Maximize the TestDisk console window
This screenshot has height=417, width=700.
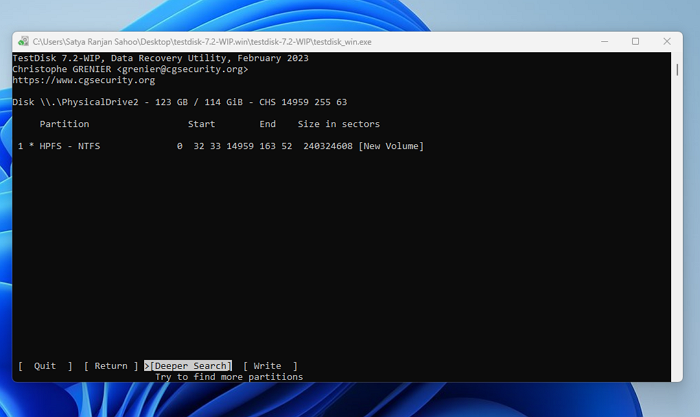click(x=635, y=42)
